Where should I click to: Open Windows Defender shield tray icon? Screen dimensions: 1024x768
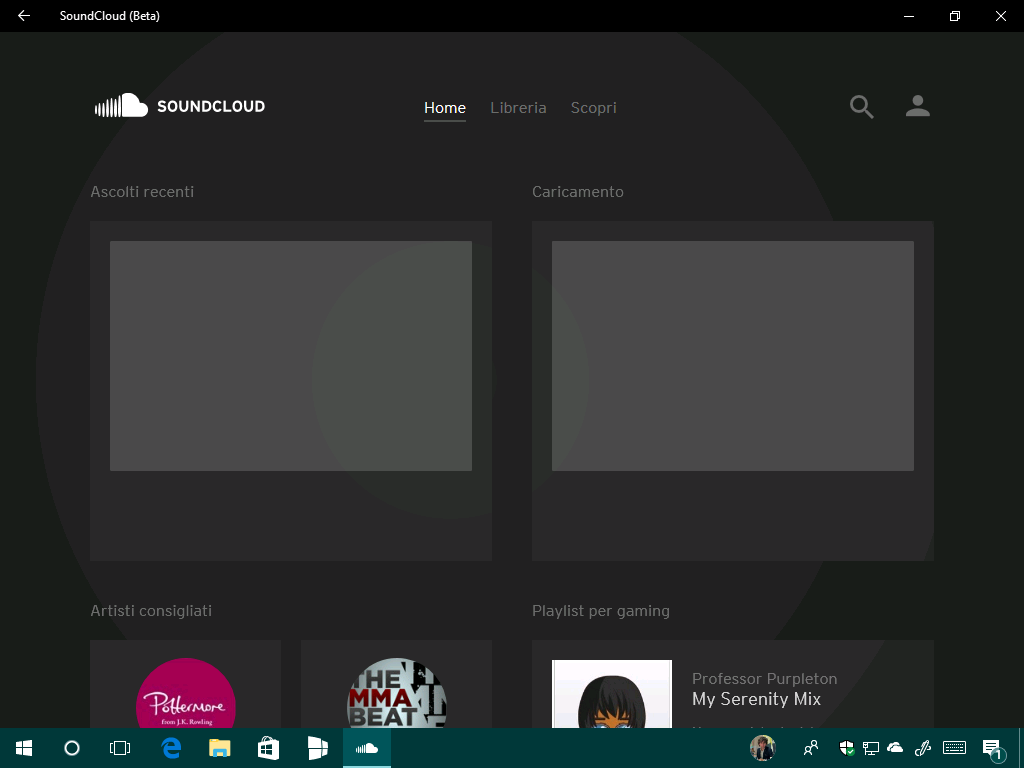[x=846, y=748]
